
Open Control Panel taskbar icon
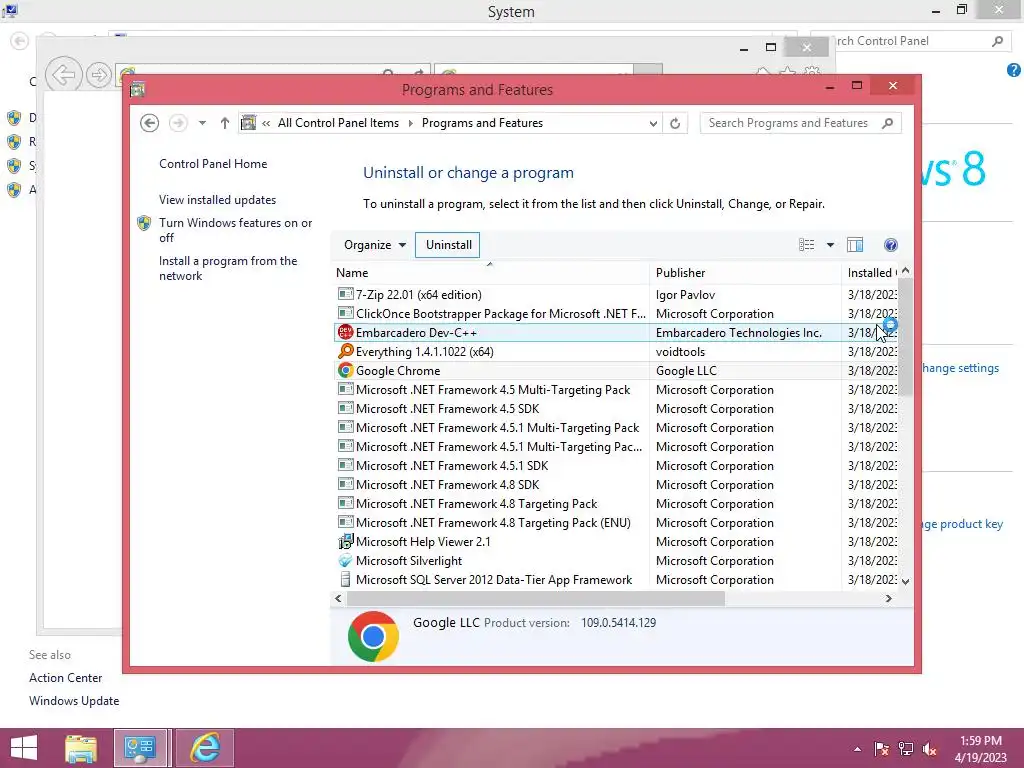click(x=140, y=748)
